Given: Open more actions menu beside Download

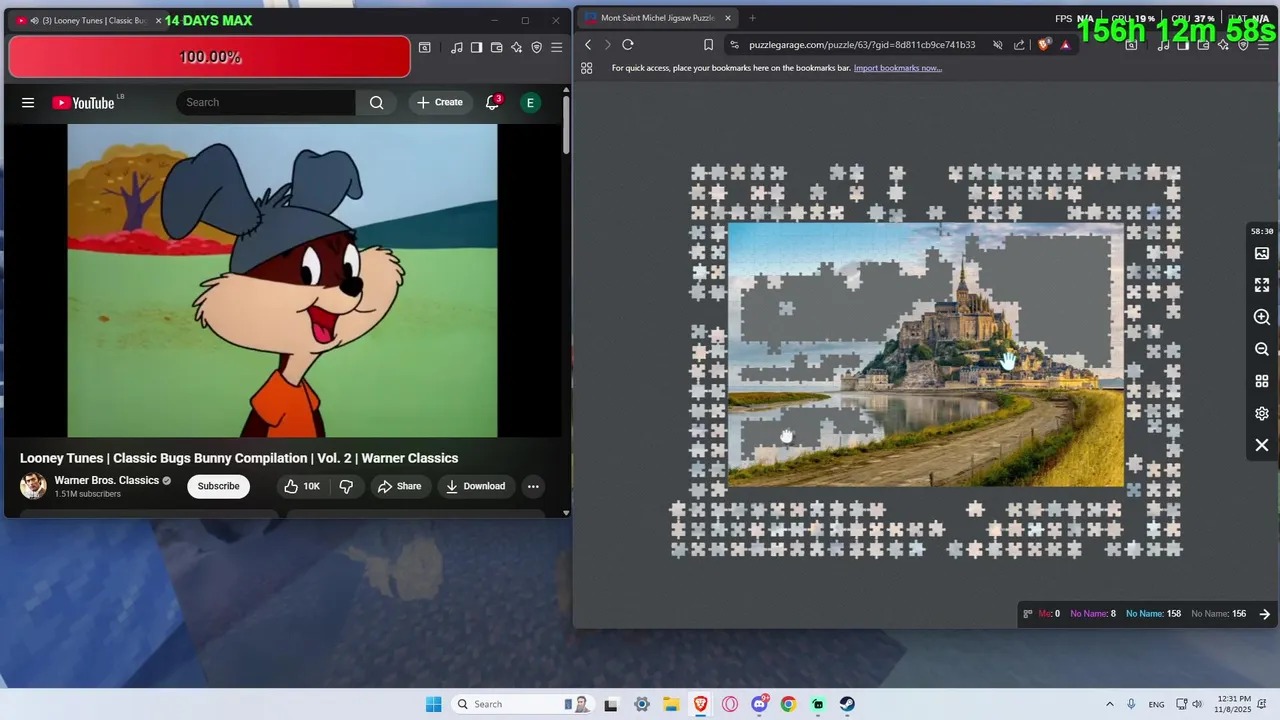Looking at the screenshot, I should (x=533, y=486).
